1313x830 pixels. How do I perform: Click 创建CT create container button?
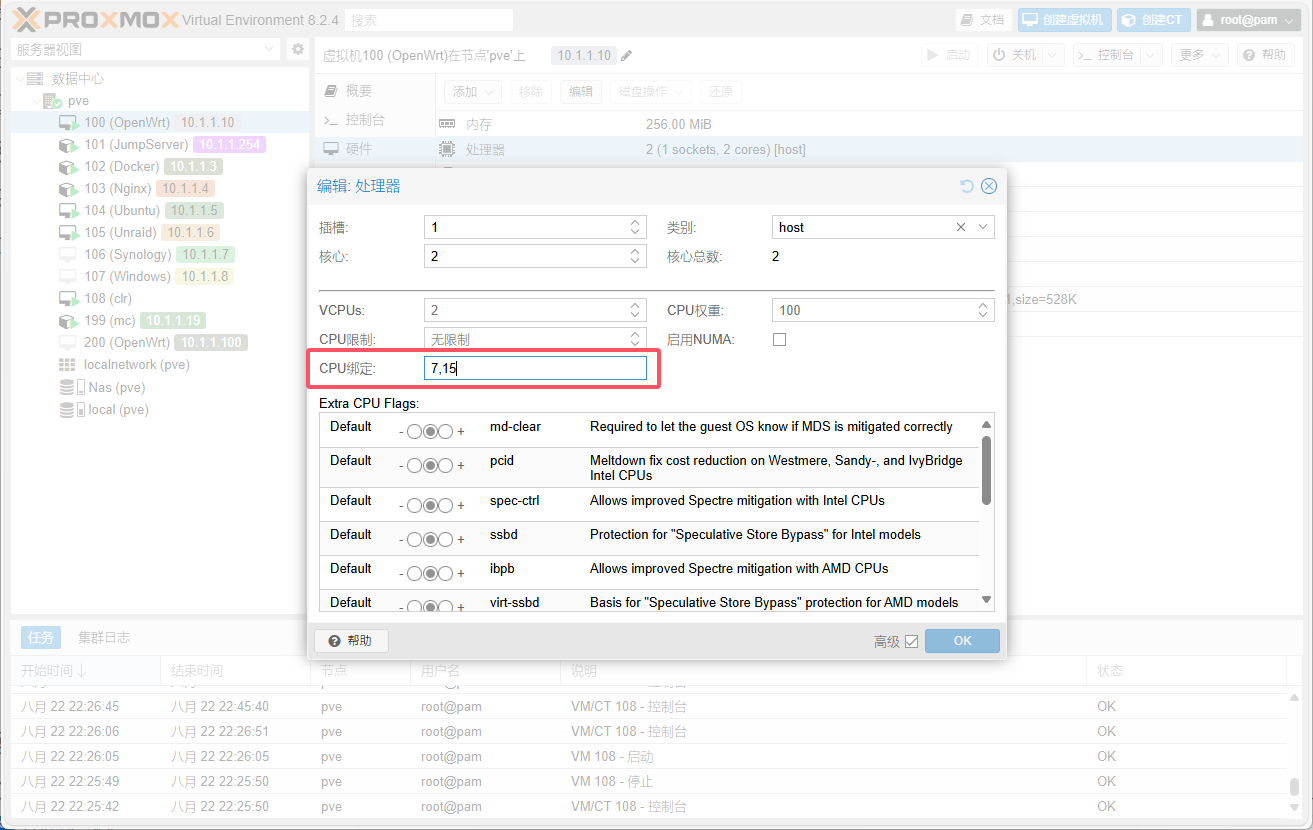(1154, 20)
